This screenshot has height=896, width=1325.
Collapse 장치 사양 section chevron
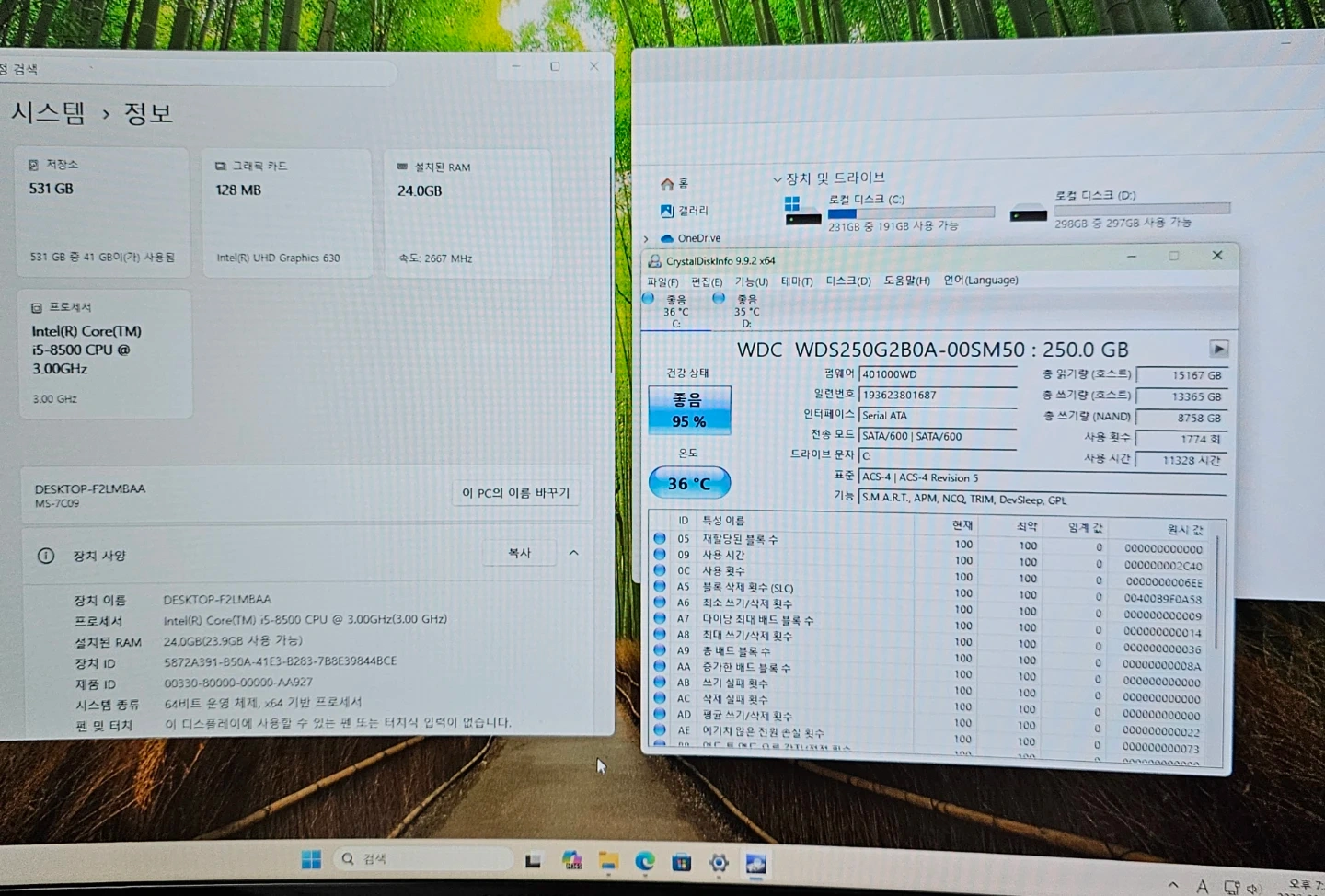coord(573,553)
